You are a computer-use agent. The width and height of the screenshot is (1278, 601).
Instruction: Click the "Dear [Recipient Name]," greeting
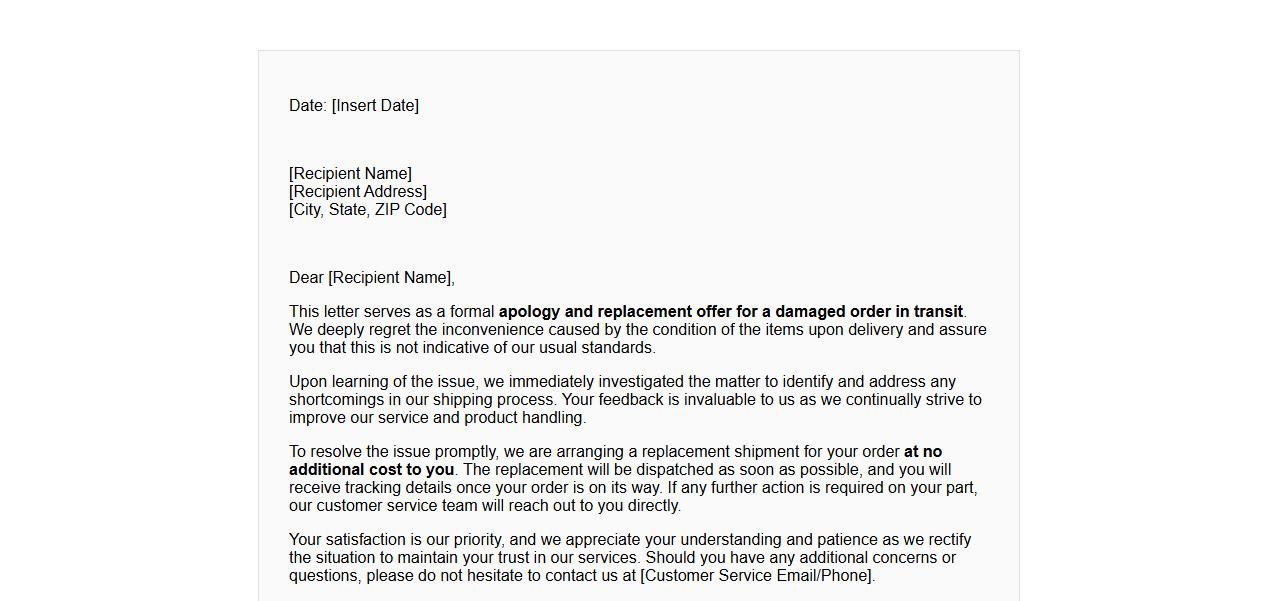coord(372,278)
